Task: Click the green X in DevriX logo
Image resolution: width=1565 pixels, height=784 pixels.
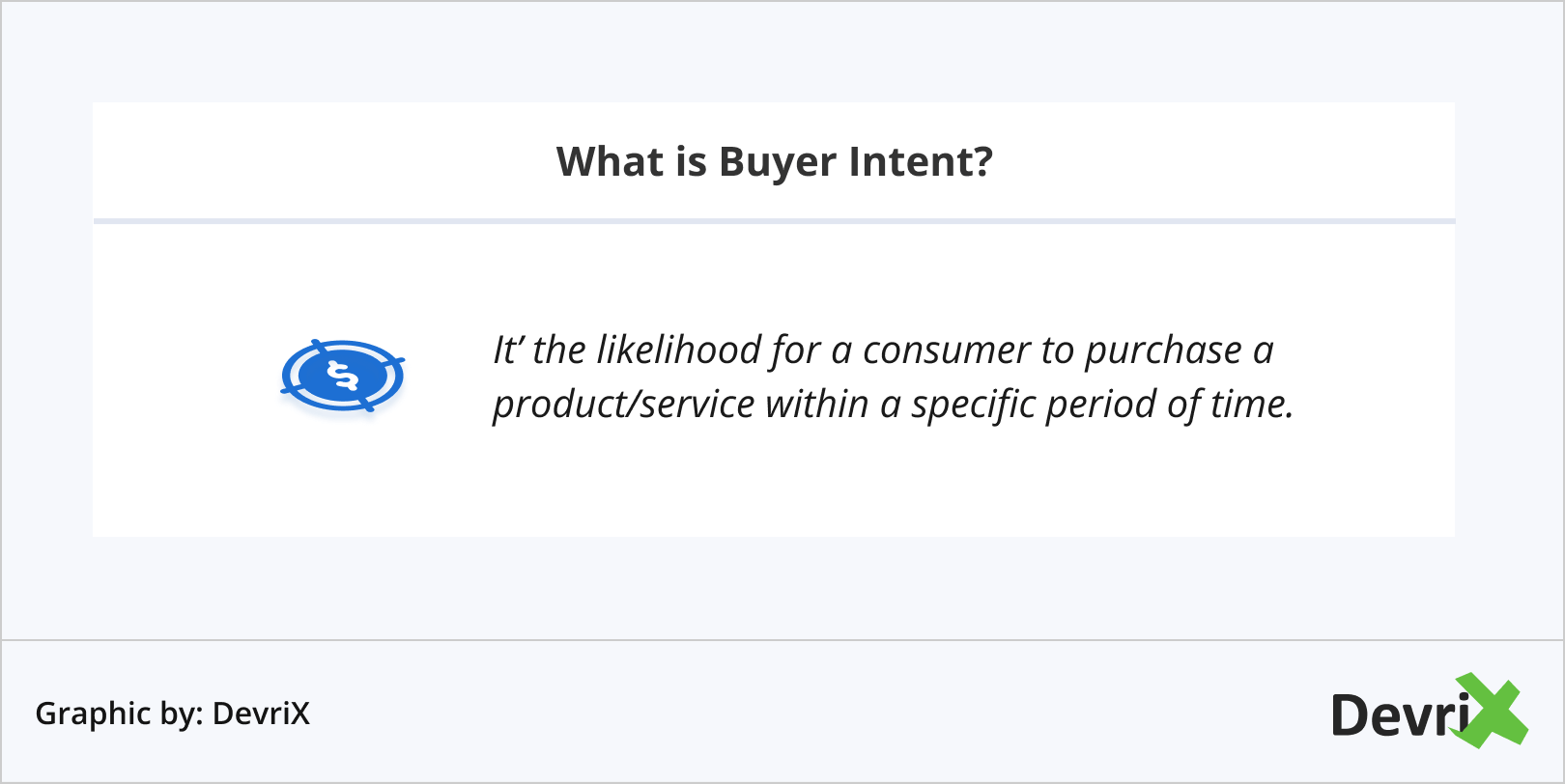Action: click(x=1491, y=712)
